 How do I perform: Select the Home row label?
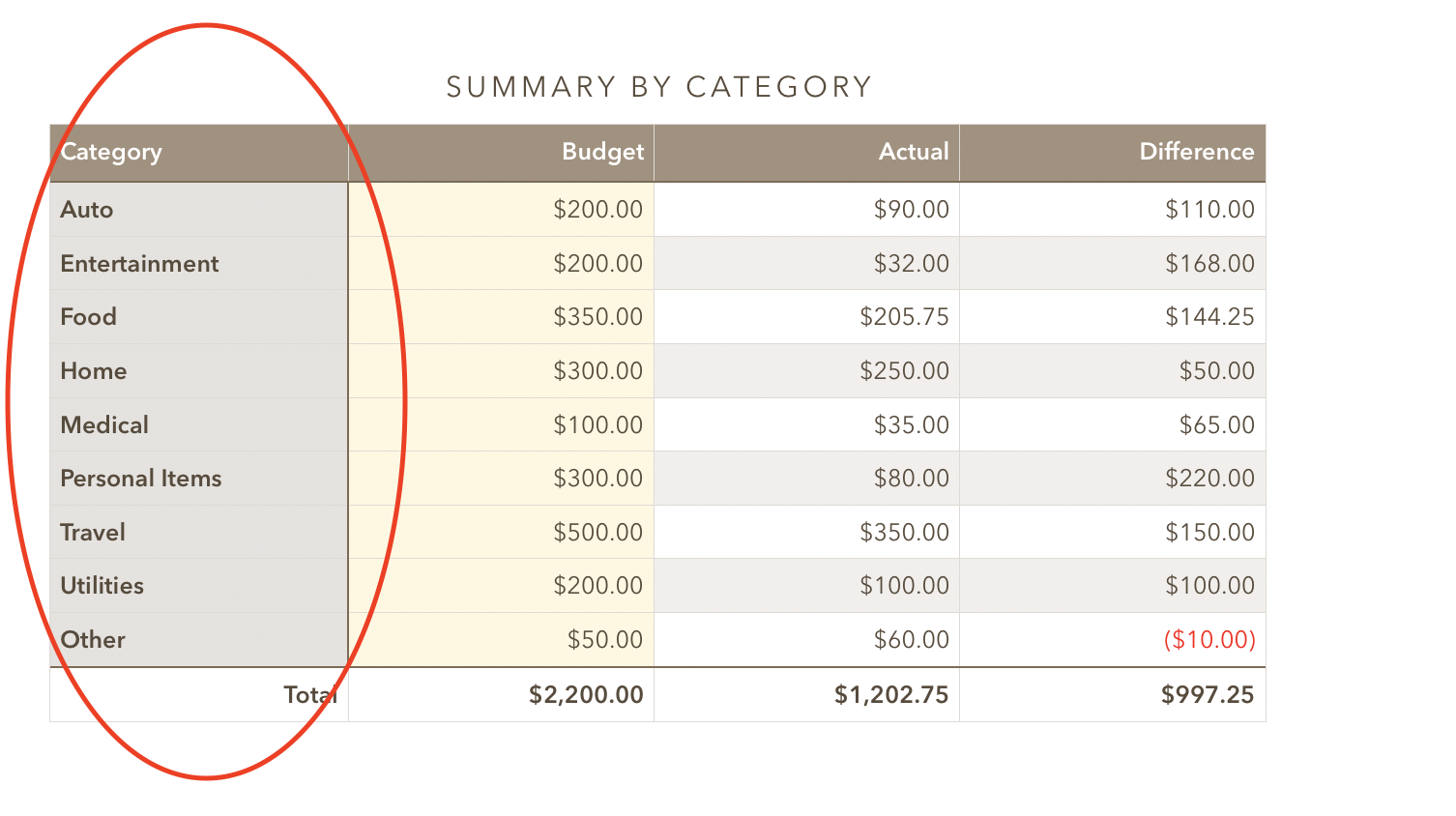(94, 371)
